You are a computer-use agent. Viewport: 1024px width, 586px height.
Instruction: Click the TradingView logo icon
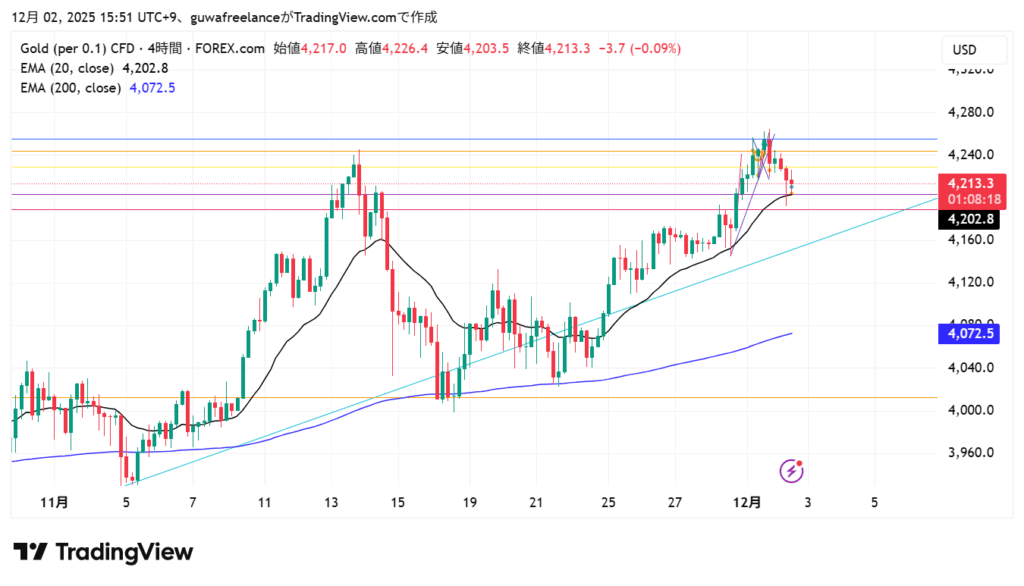31,552
